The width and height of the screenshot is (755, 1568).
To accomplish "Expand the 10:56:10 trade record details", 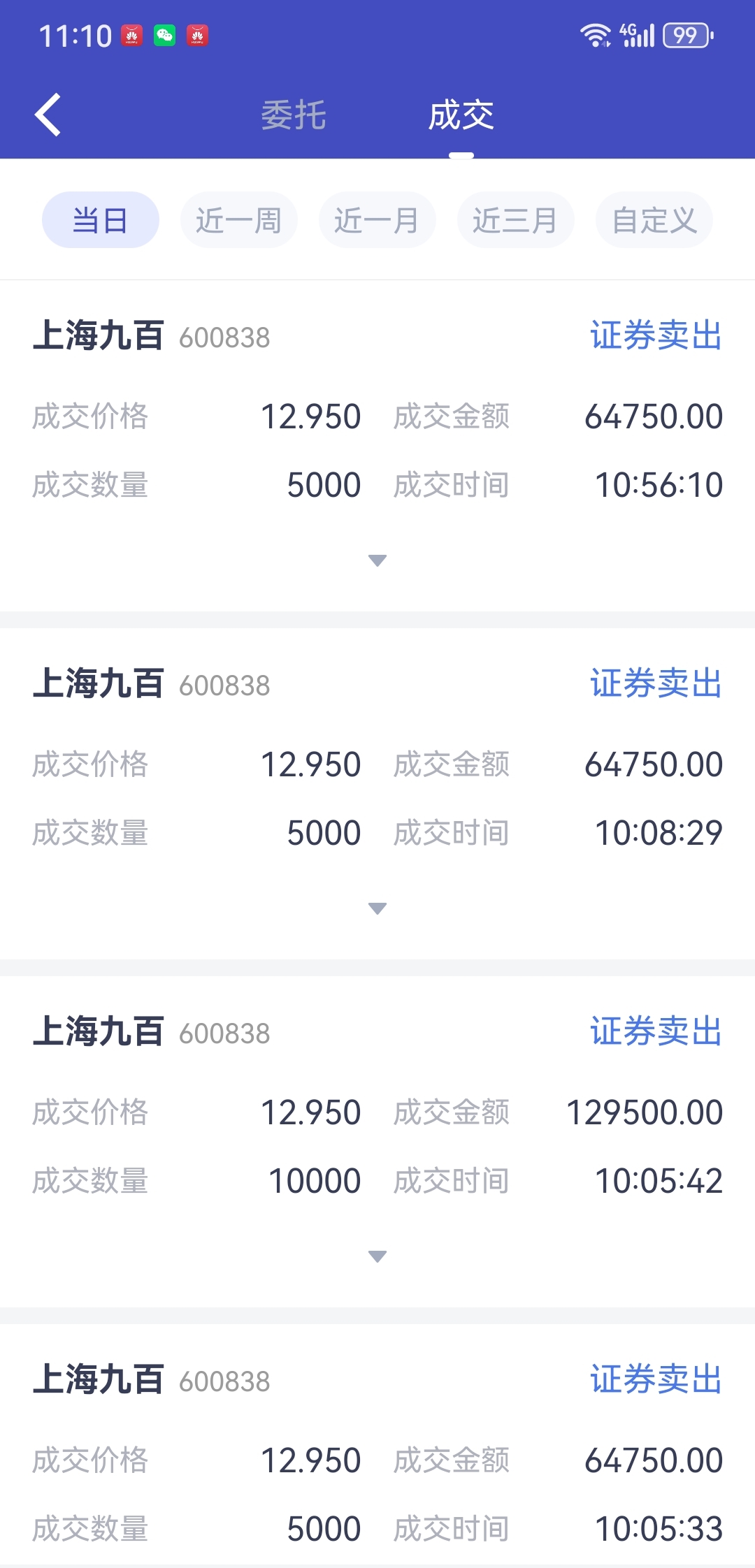I will point(377,560).
